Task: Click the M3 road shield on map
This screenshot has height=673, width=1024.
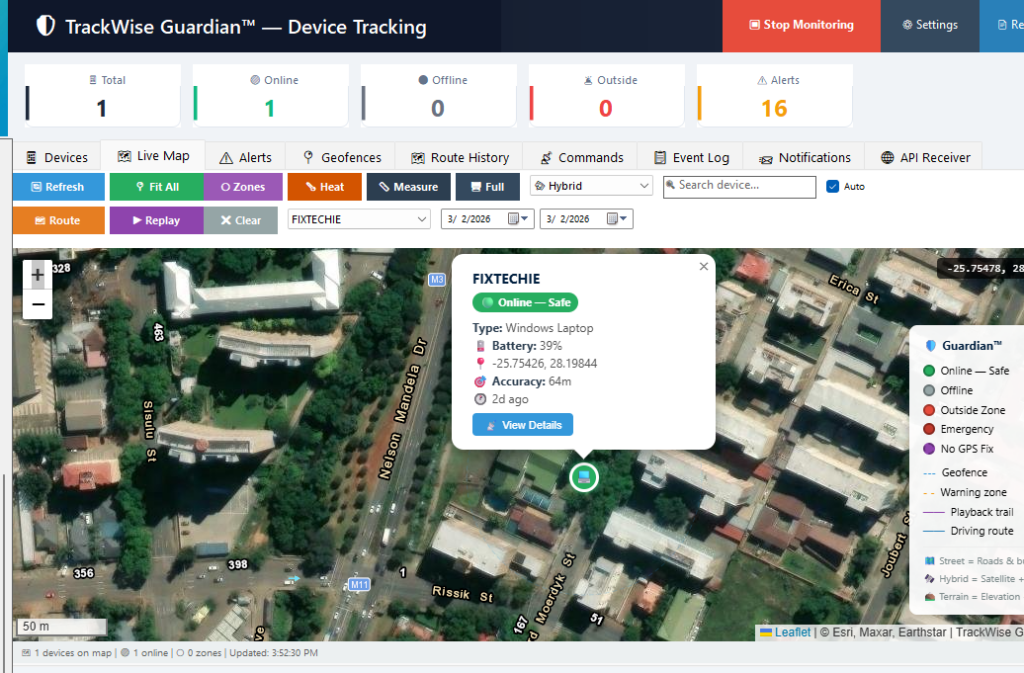Action: click(437, 279)
